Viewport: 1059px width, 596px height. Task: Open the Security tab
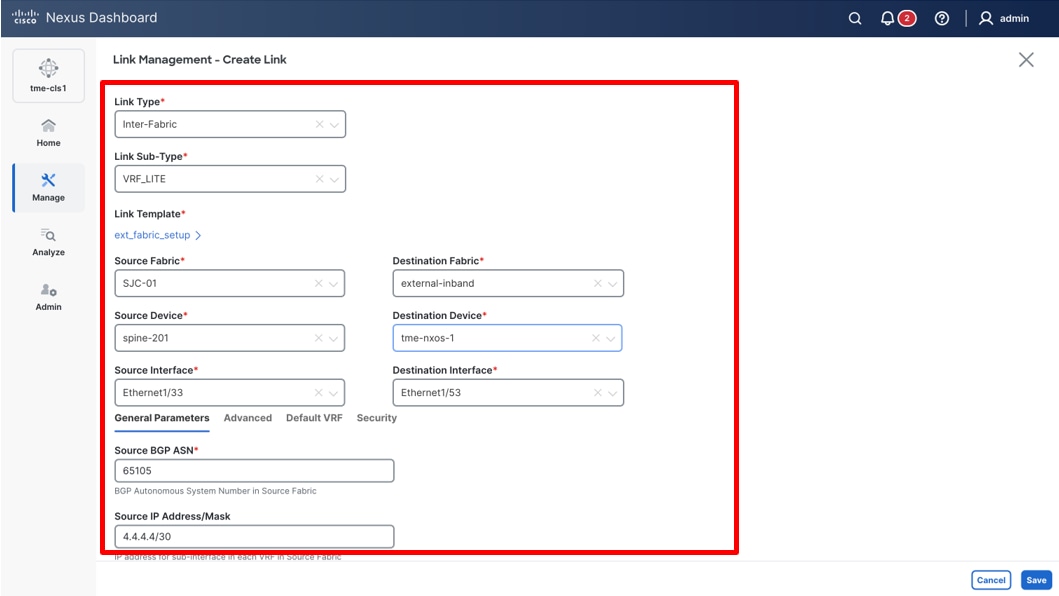377,418
